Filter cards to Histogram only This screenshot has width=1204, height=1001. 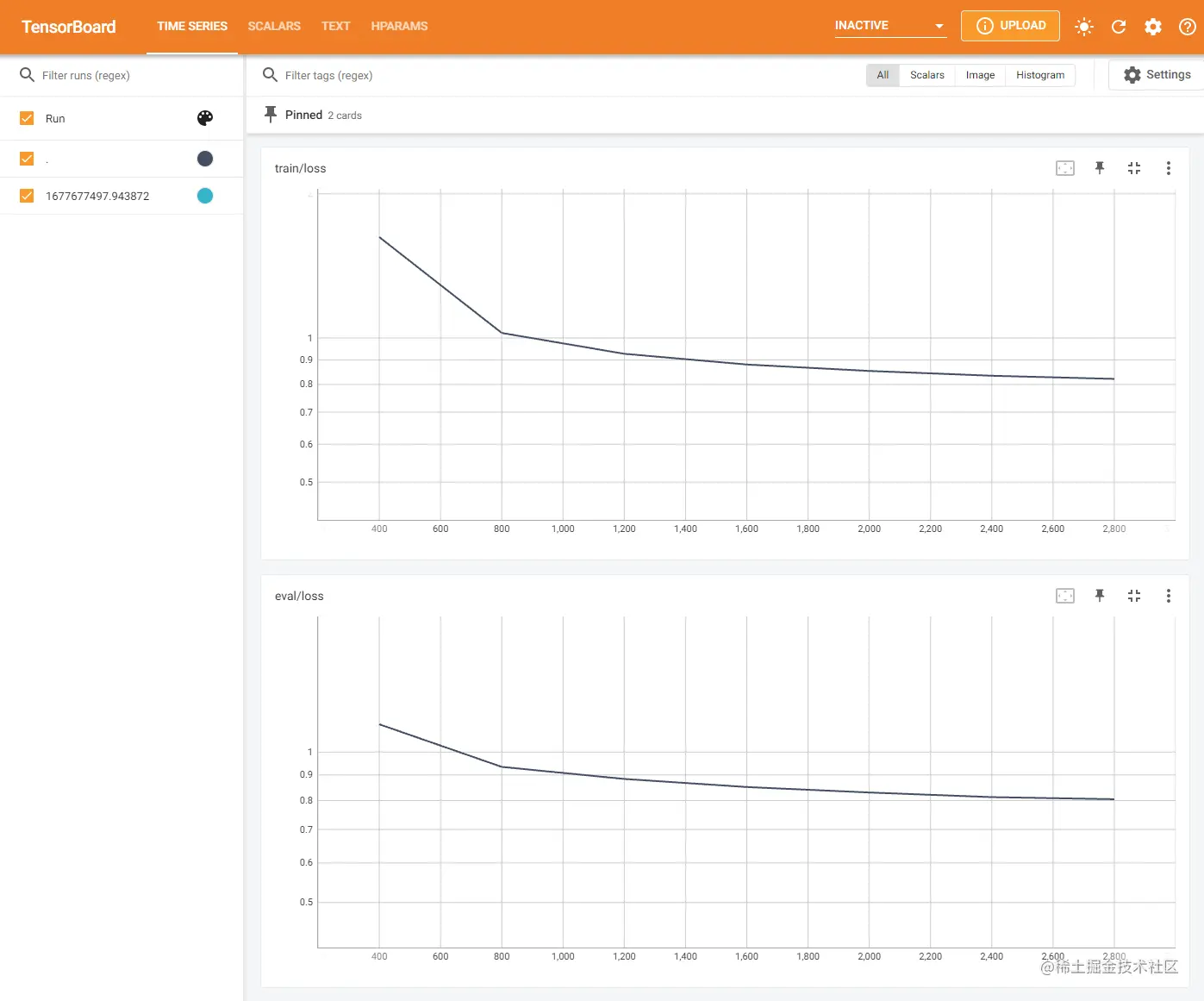(1040, 75)
